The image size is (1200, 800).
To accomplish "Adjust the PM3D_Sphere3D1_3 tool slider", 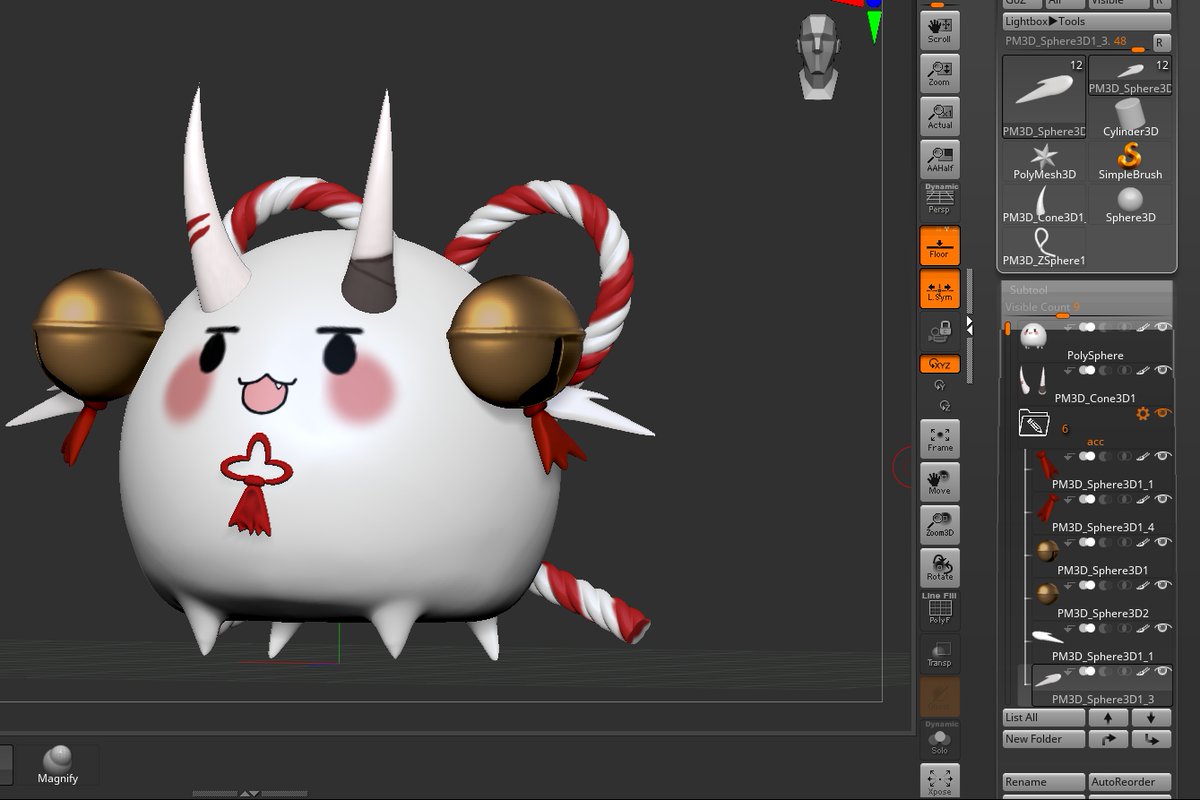I will click(x=1076, y=42).
